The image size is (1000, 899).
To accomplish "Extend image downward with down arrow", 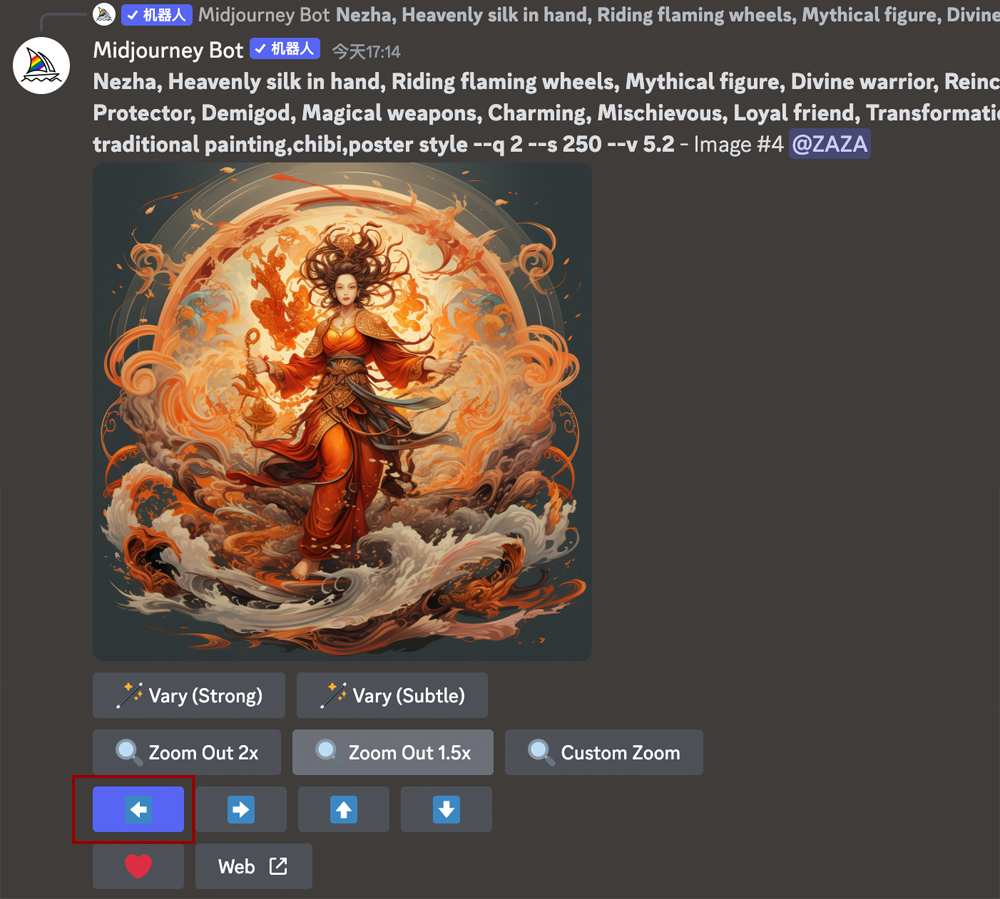I will coord(446,809).
